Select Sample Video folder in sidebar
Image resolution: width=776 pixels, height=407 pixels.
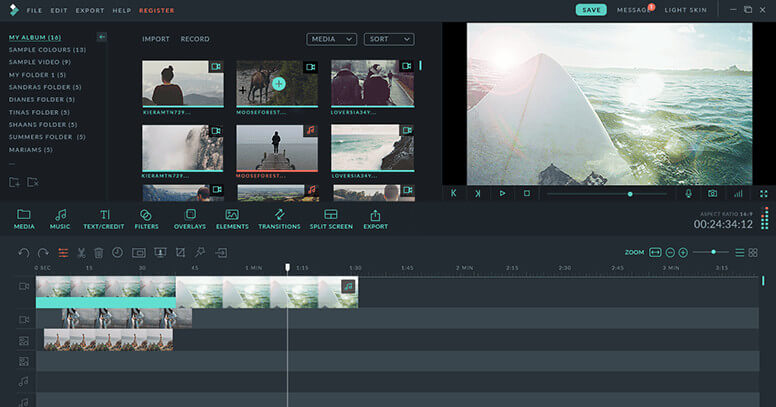click(40, 62)
